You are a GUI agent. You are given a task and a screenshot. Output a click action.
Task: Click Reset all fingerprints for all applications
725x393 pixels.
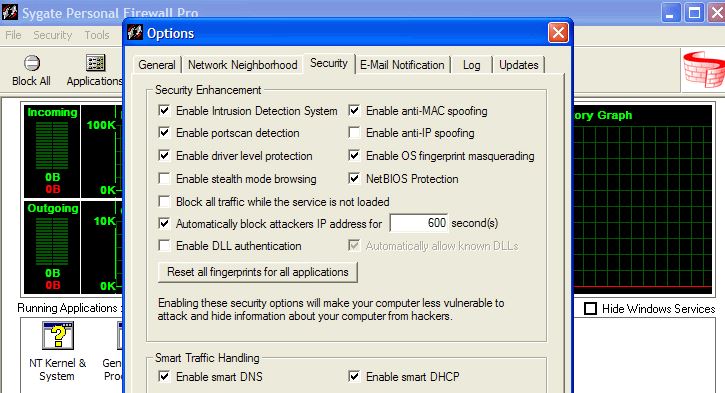[x=258, y=272]
